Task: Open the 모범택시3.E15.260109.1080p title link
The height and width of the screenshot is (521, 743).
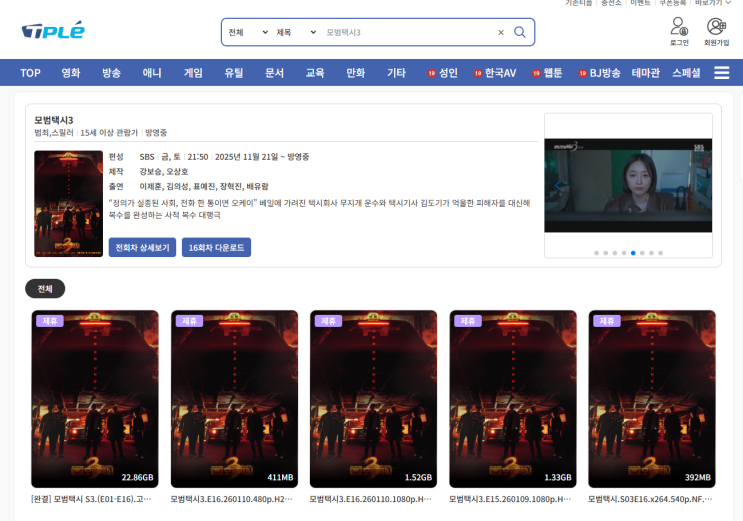Action: tap(510, 499)
